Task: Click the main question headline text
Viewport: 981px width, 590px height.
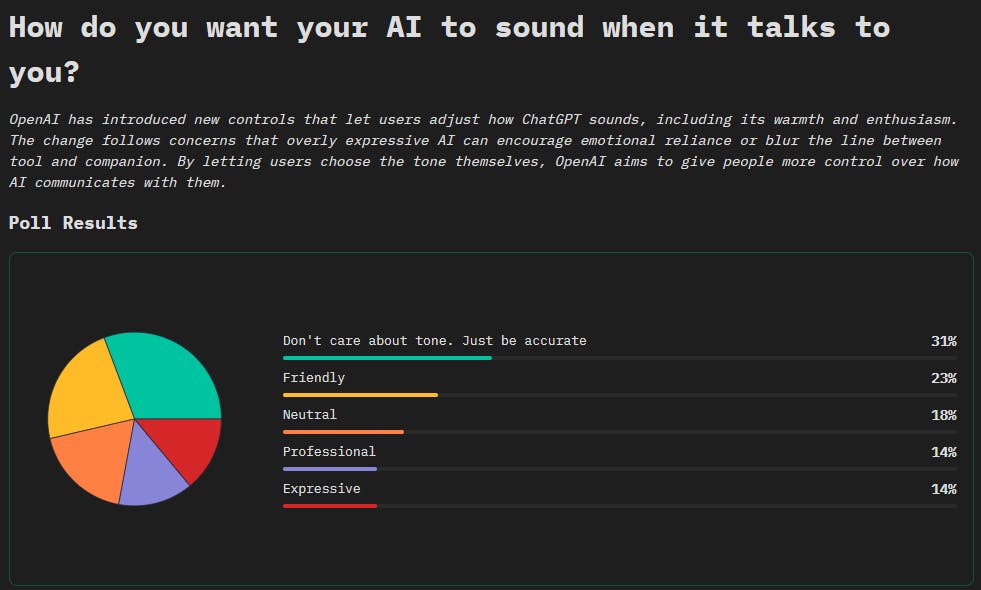Action: 448,28
